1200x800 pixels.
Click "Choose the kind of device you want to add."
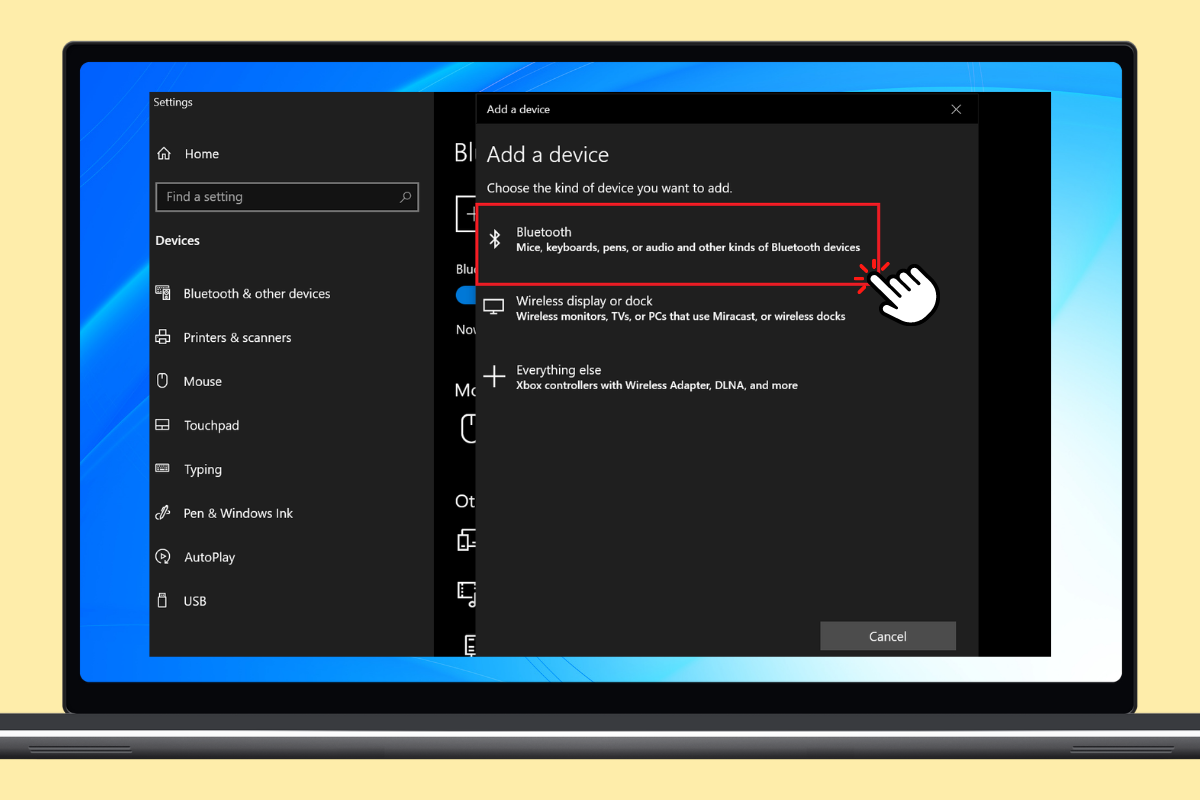[x=610, y=188]
